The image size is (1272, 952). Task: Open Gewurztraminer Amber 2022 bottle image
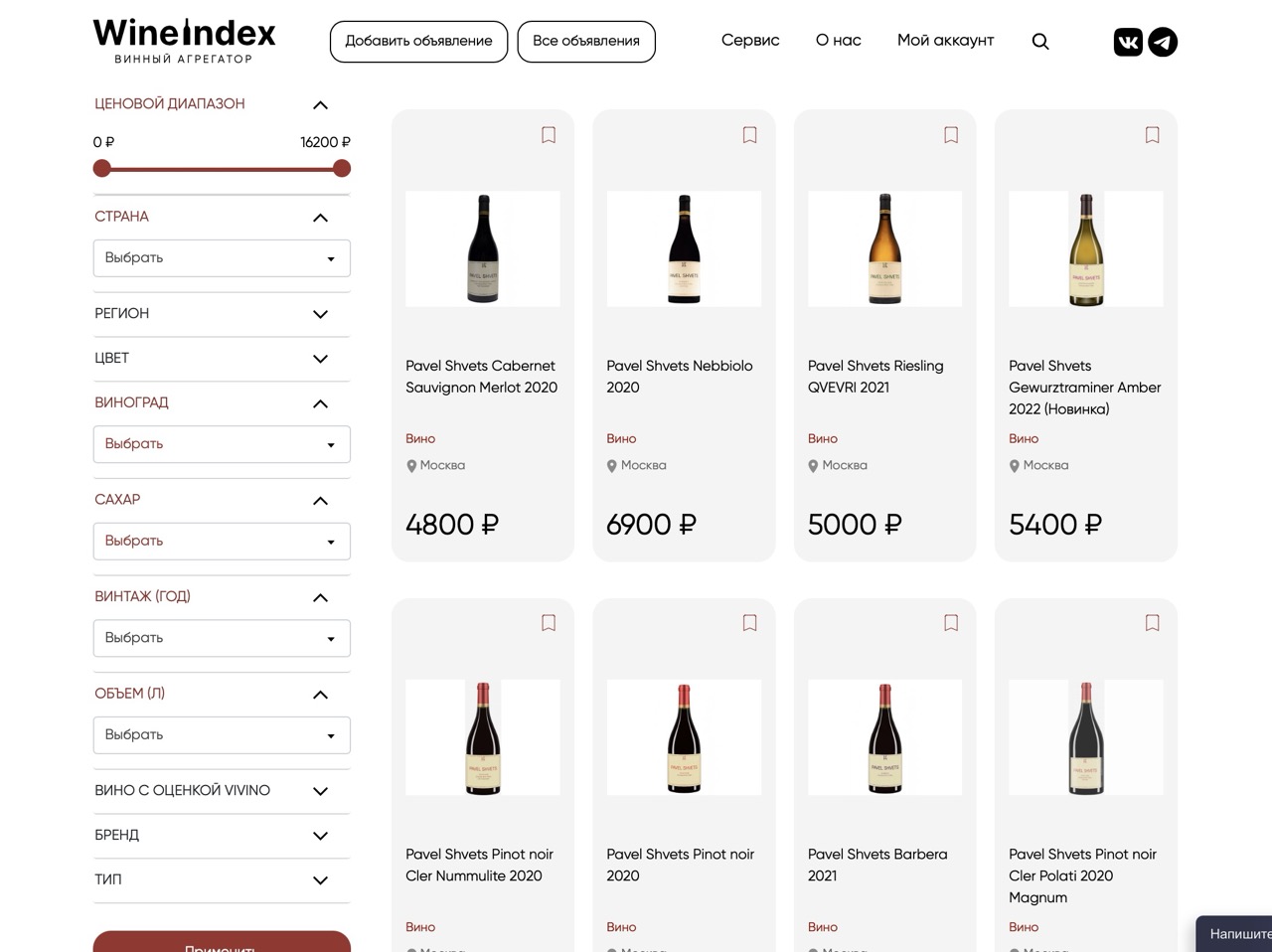click(x=1086, y=249)
